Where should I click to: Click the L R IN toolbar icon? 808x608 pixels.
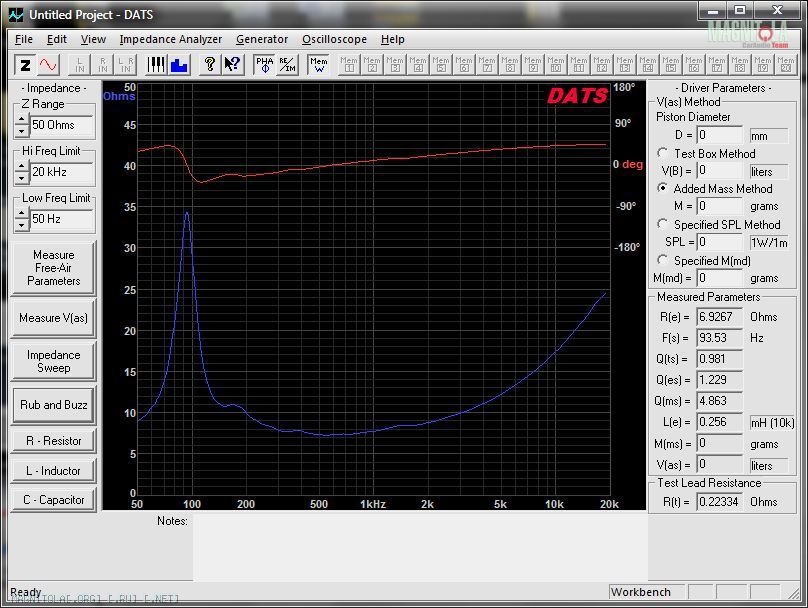pyautogui.click(x=126, y=65)
